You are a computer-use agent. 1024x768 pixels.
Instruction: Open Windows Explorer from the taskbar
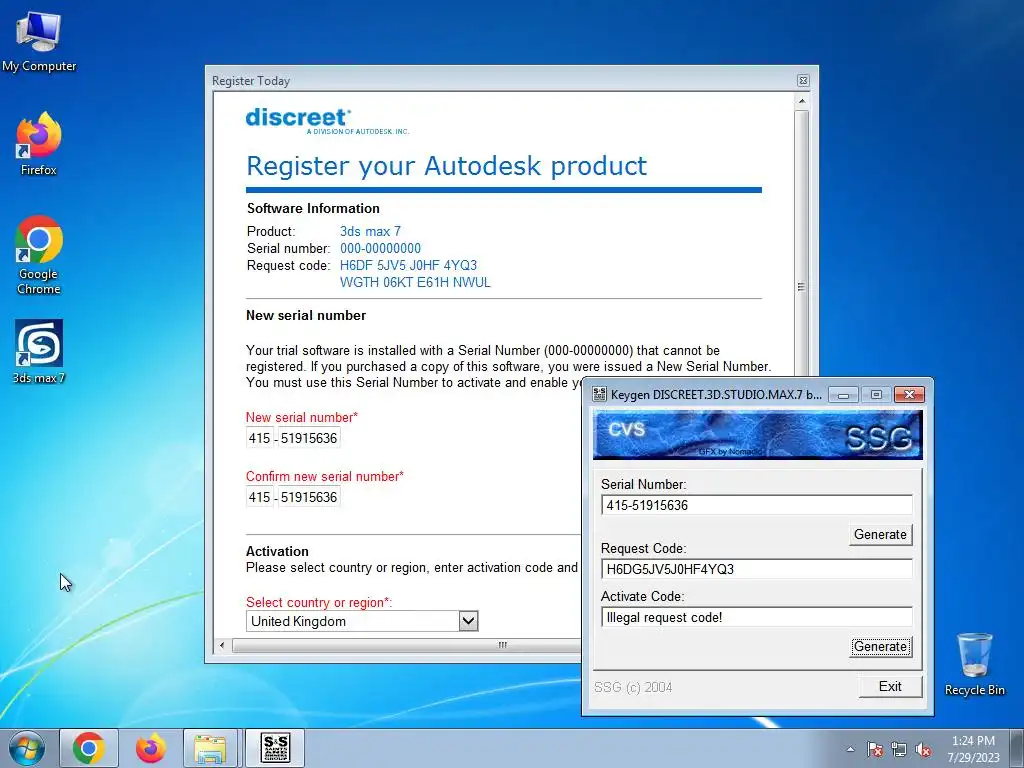212,748
